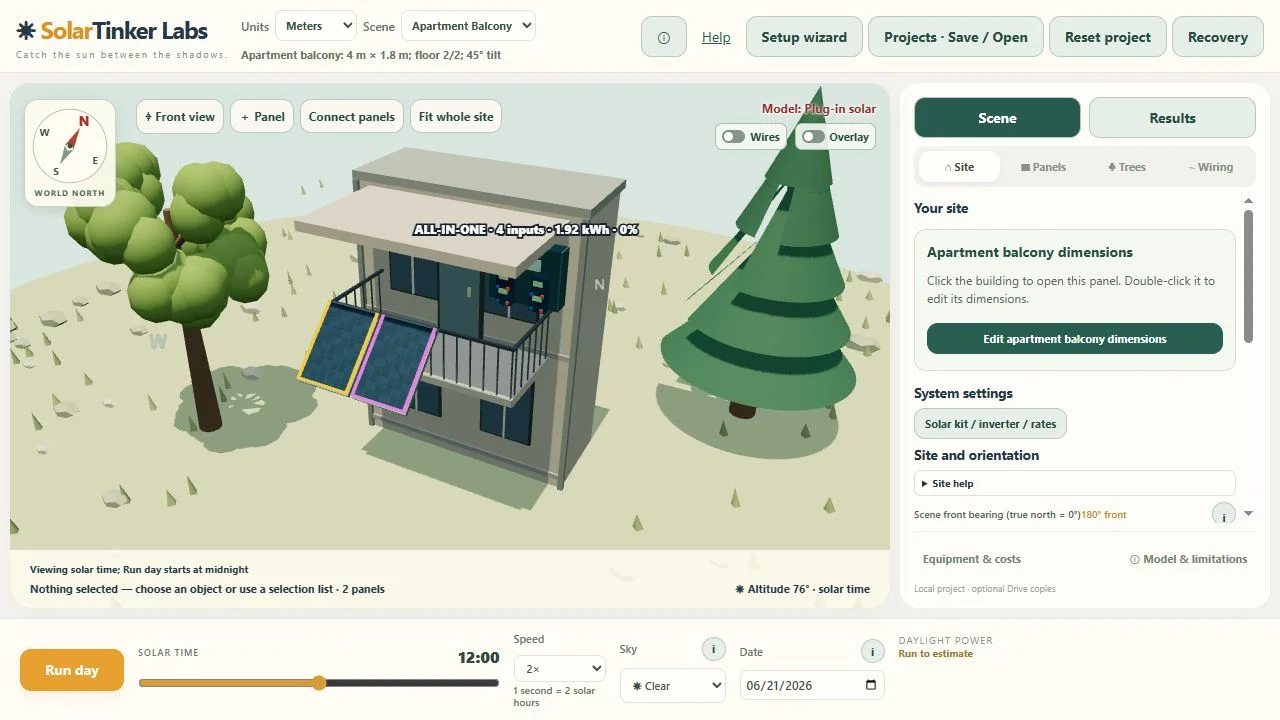The image size is (1280, 720).
Task: Click the Reset project button
Action: click(x=1108, y=37)
